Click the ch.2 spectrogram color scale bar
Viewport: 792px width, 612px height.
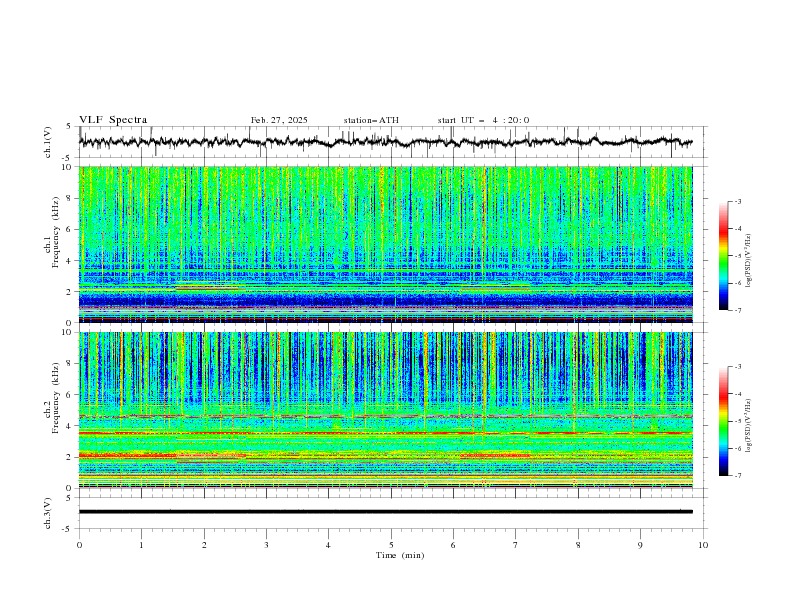click(723, 421)
